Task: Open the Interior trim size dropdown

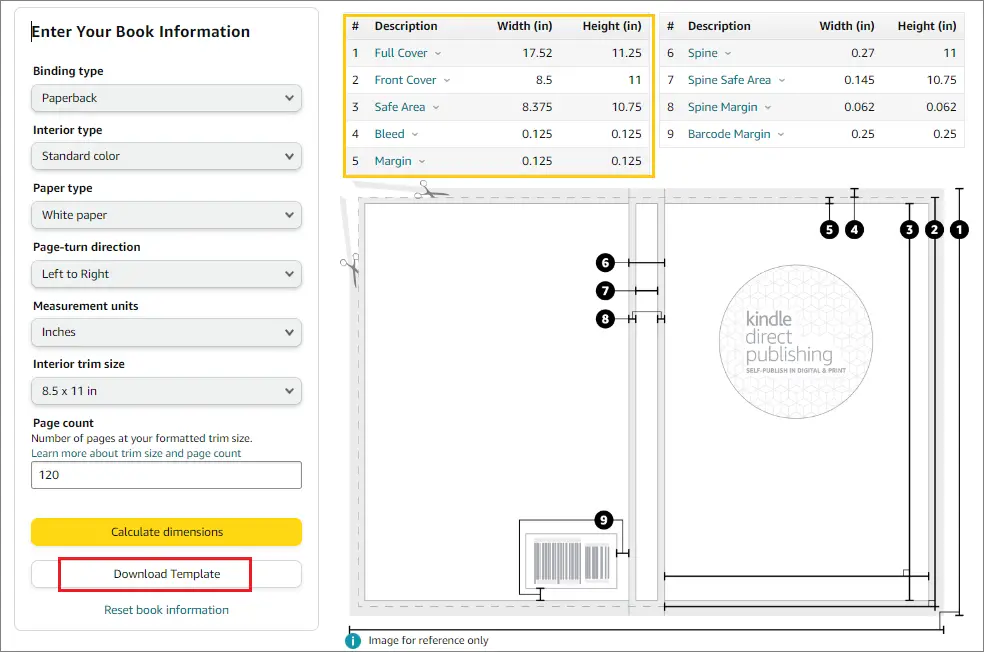Action: 166,391
